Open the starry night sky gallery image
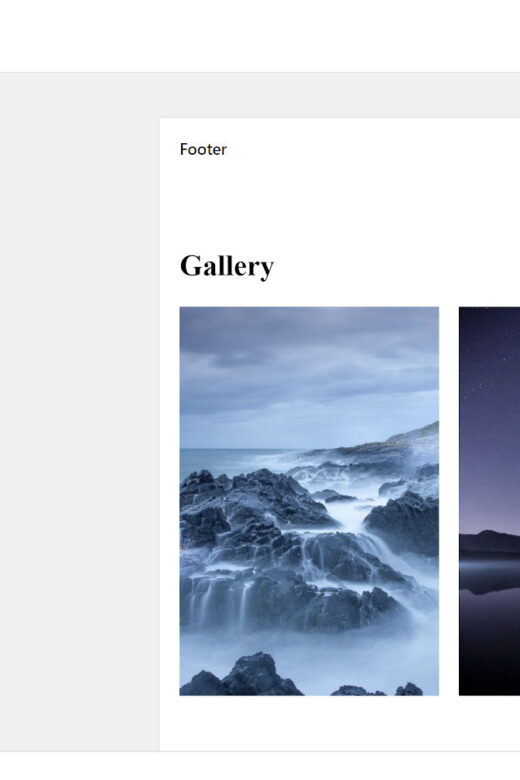 [490, 501]
